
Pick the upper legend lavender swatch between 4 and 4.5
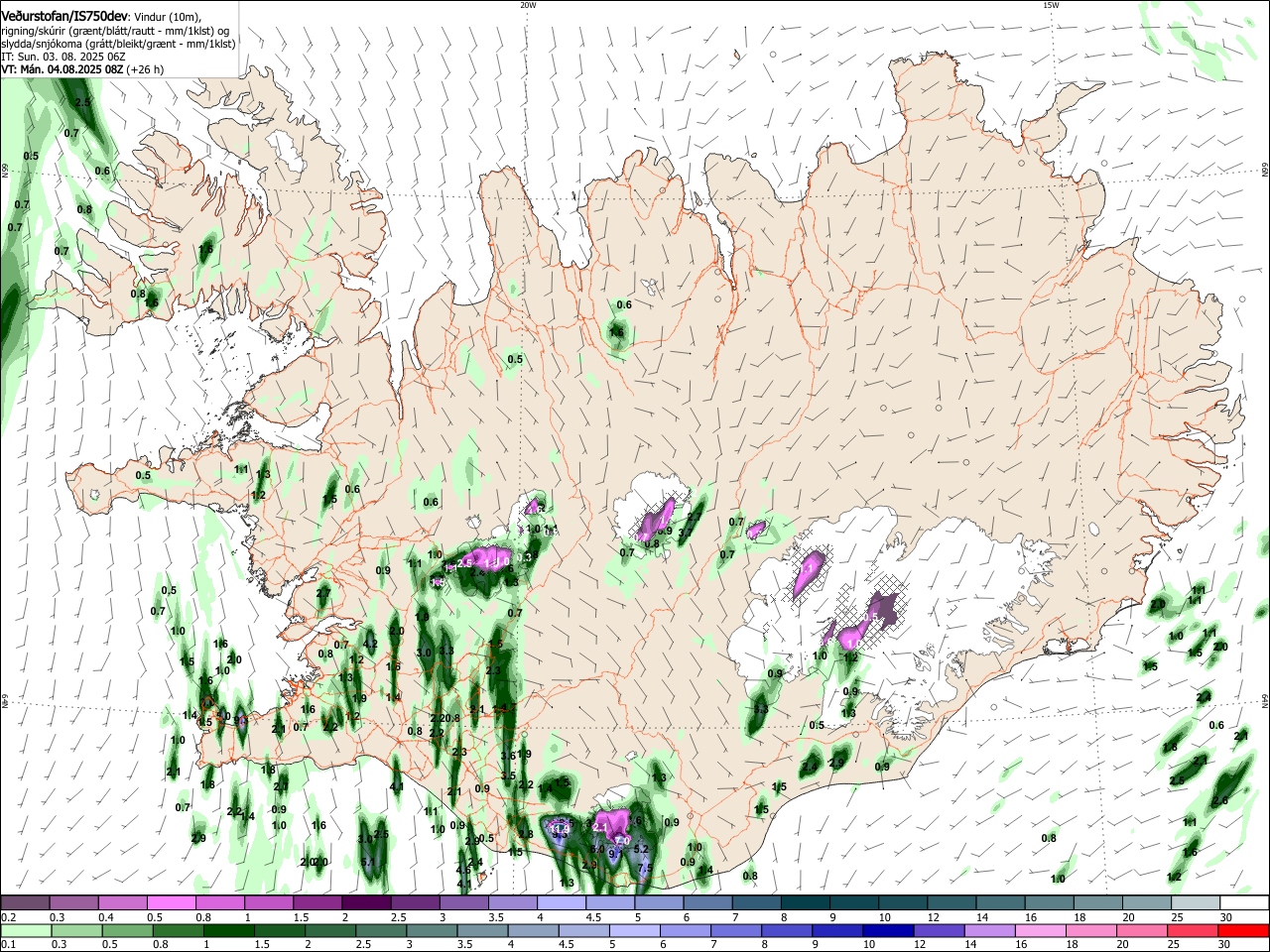pos(561,902)
